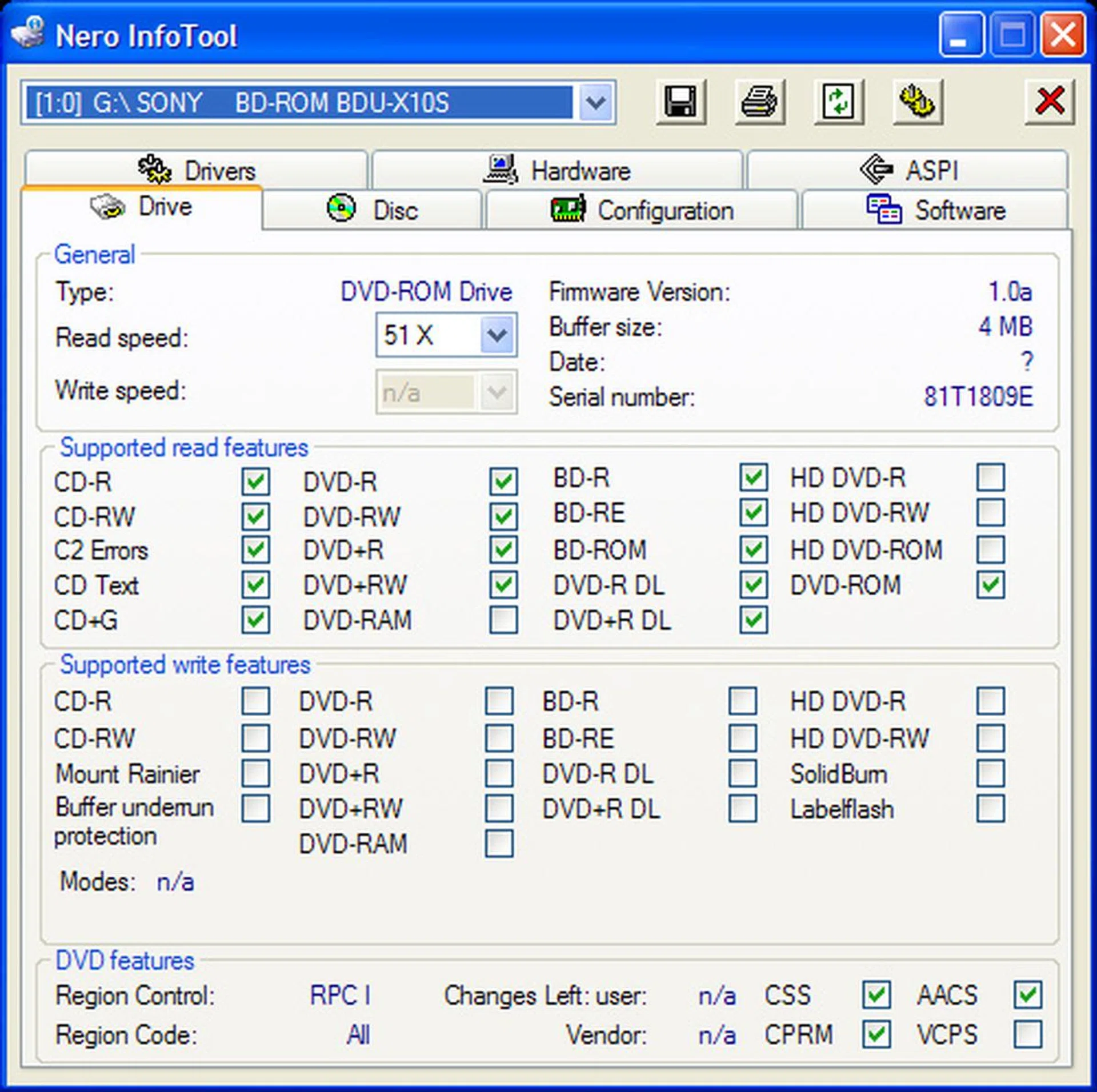The width and height of the screenshot is (1097, 1092).
Task: Open the drive selection dropdown
Action: 595,103
